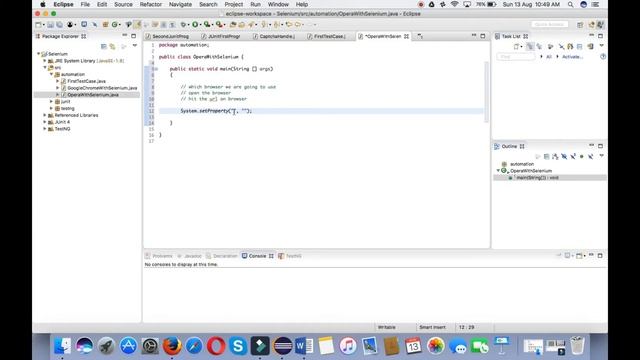This screenshot has height=360, width=640.
Task: Open Opera browser from the Dock
Action: coord(216,346)
